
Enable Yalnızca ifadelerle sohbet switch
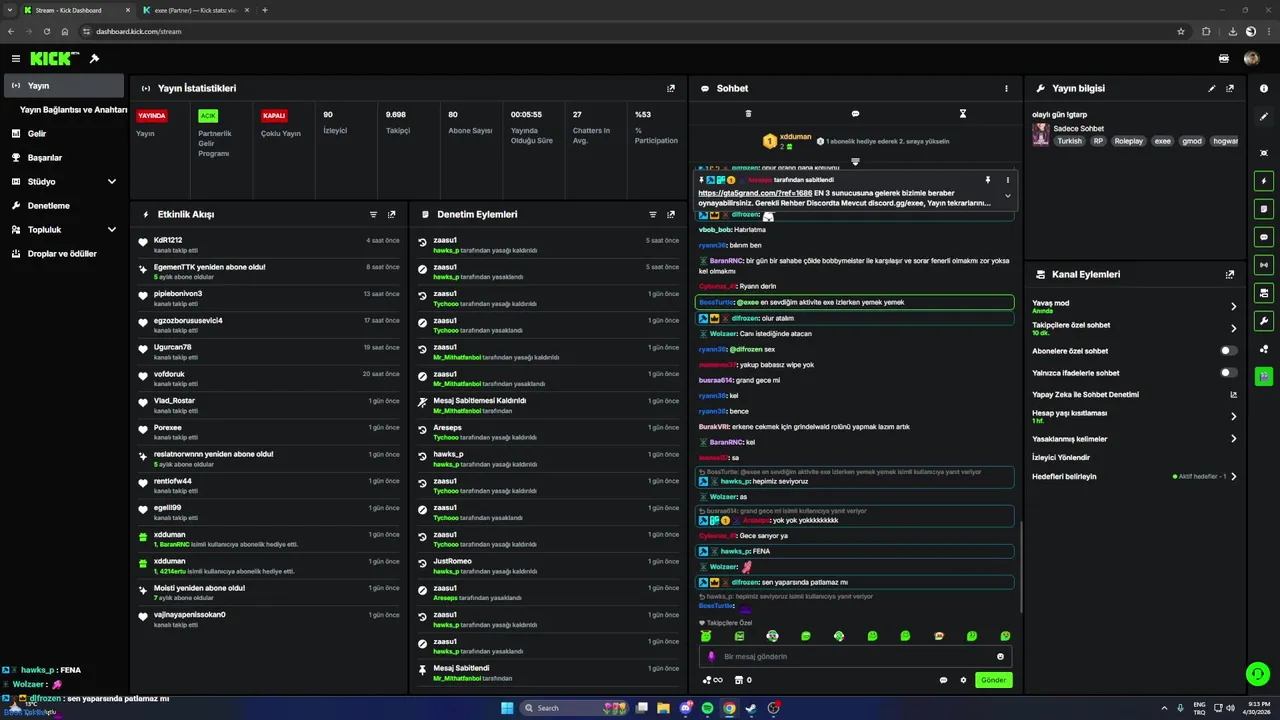pyautogui.click(x=1229, y=373)
